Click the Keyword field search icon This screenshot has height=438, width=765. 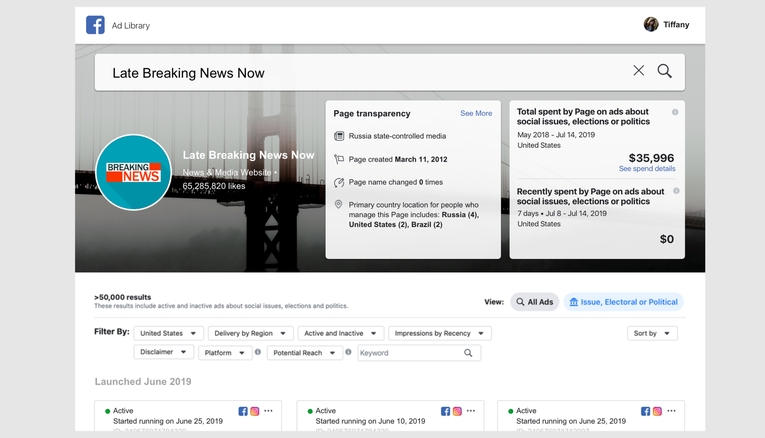tap(468, 353)
